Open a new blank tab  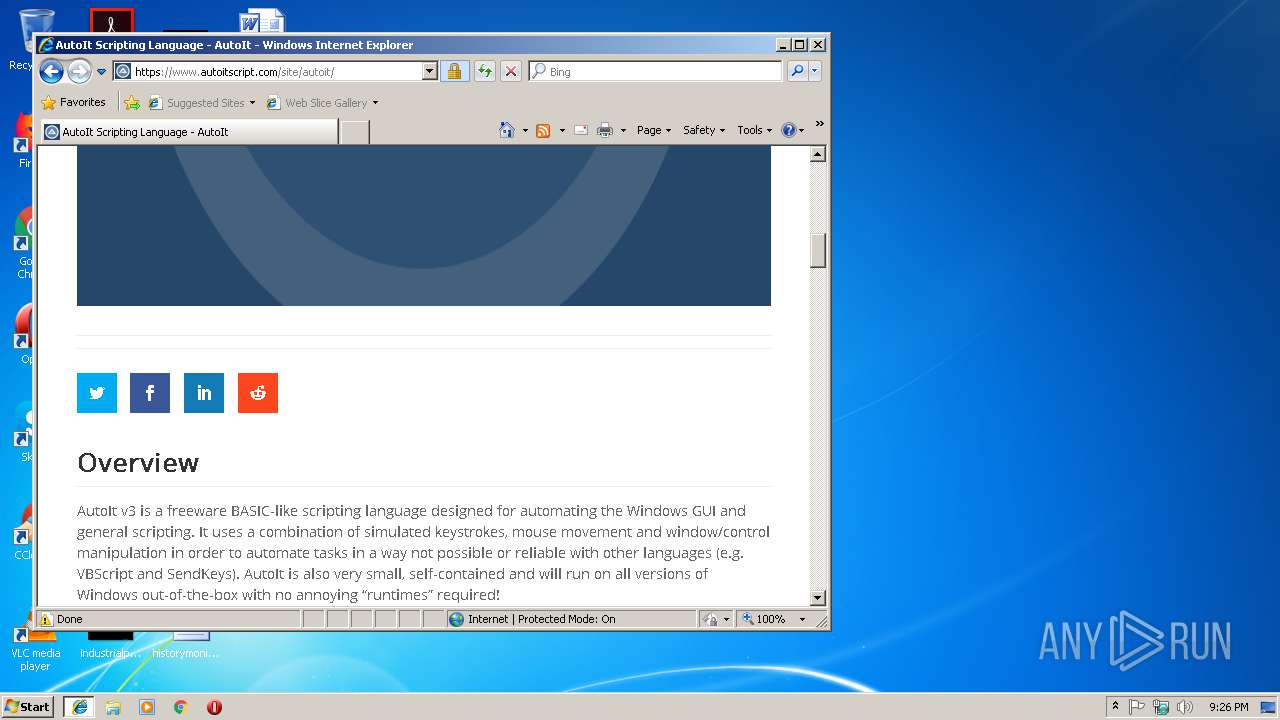click(354, 132)
